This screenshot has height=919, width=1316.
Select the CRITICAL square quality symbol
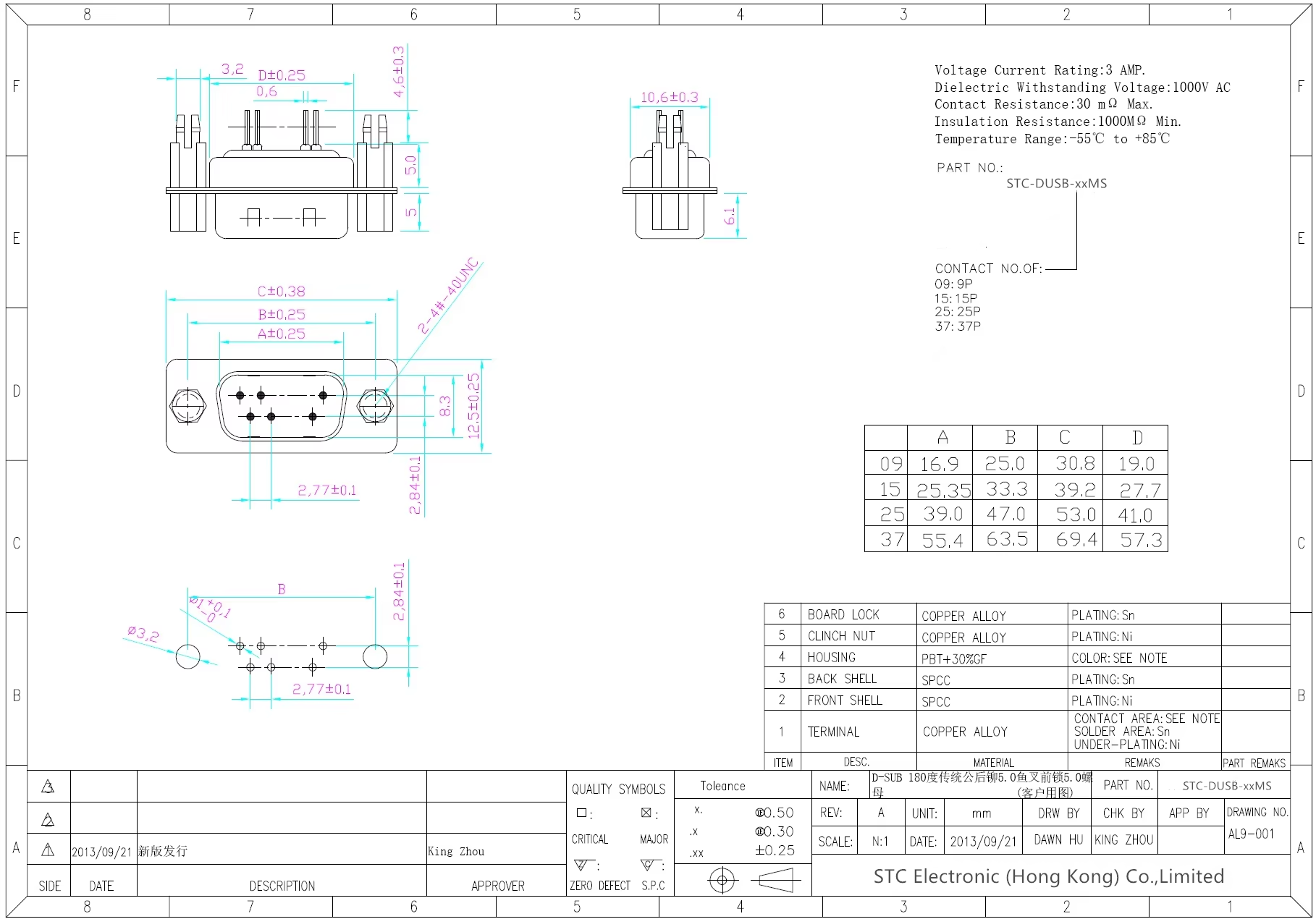pos(581,813)
